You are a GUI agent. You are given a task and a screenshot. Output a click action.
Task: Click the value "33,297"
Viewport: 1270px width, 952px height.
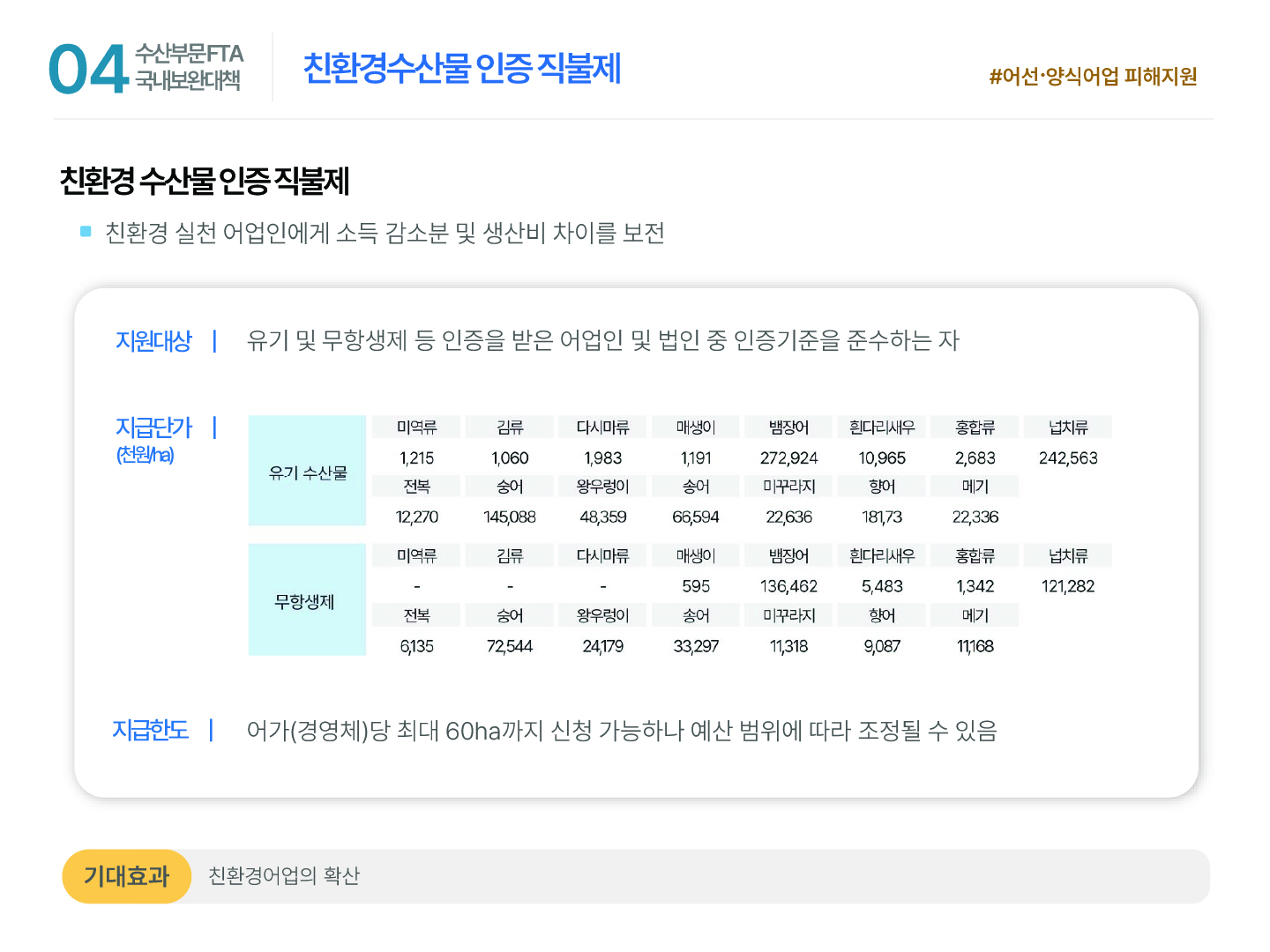tap(696, 646)
